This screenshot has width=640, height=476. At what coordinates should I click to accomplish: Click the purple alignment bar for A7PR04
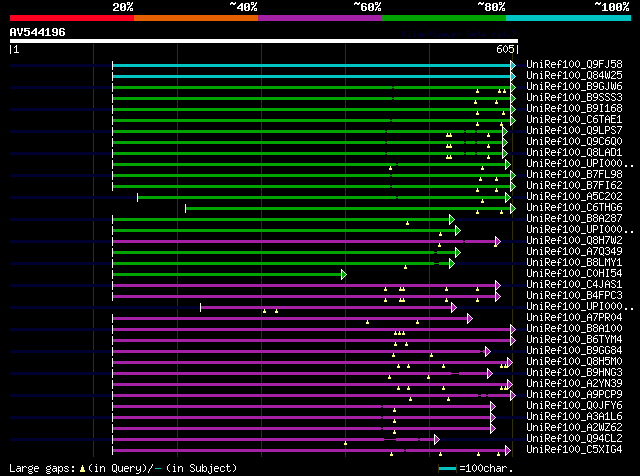tap(290, 319)
